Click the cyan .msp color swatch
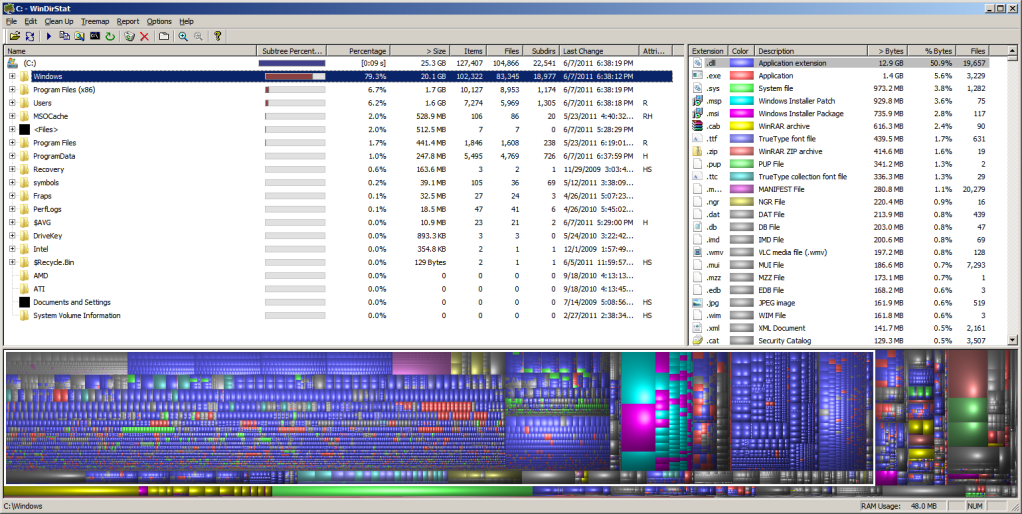 click(741, 101)
